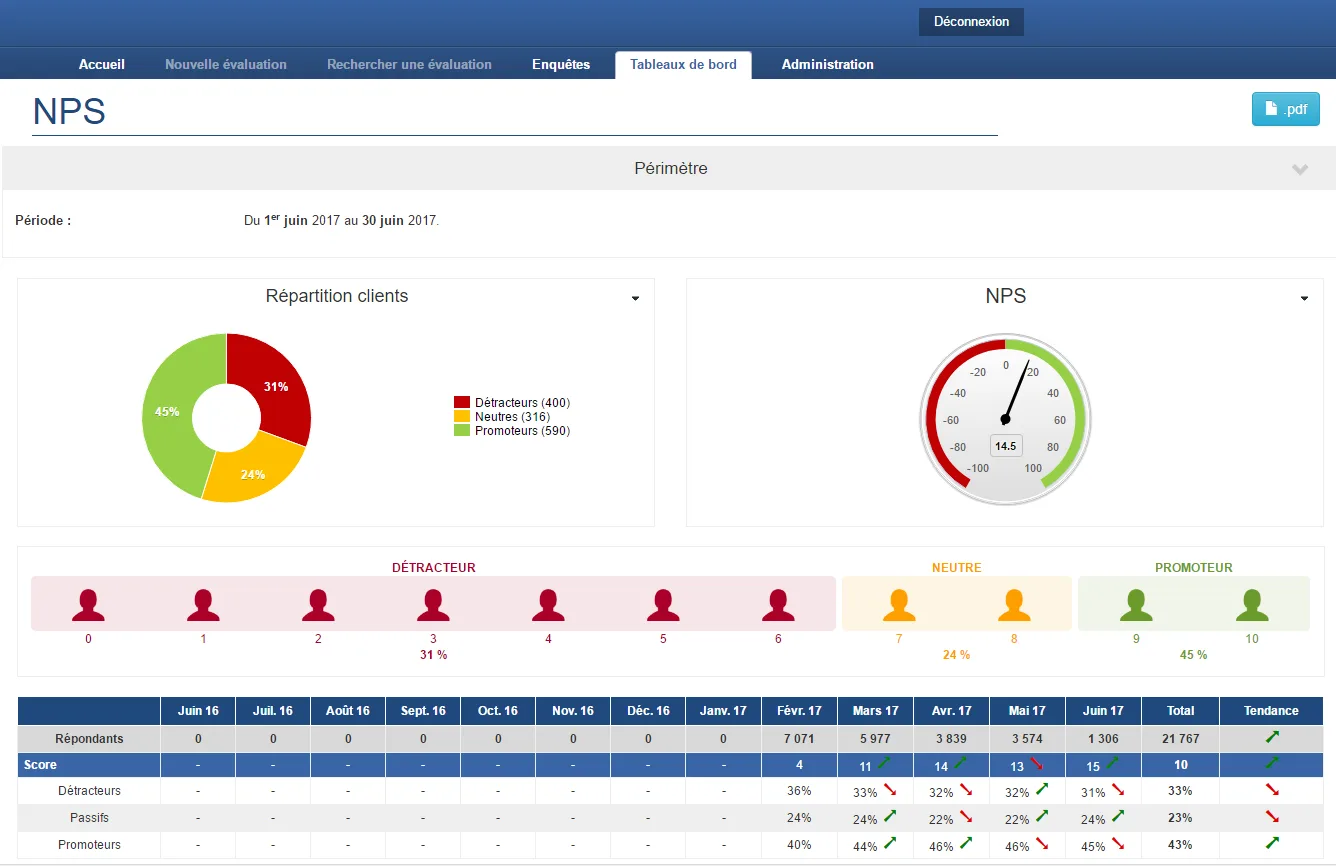Open the Accueil tab

pyautogui.click(x=102, y=64)
